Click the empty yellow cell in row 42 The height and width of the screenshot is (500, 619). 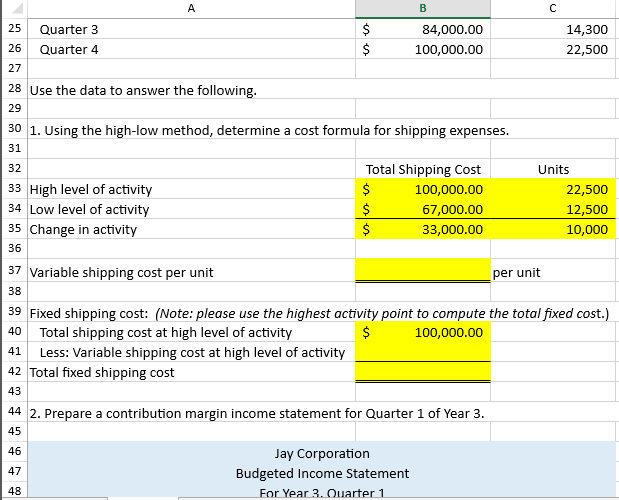click(x=423, y=372)
